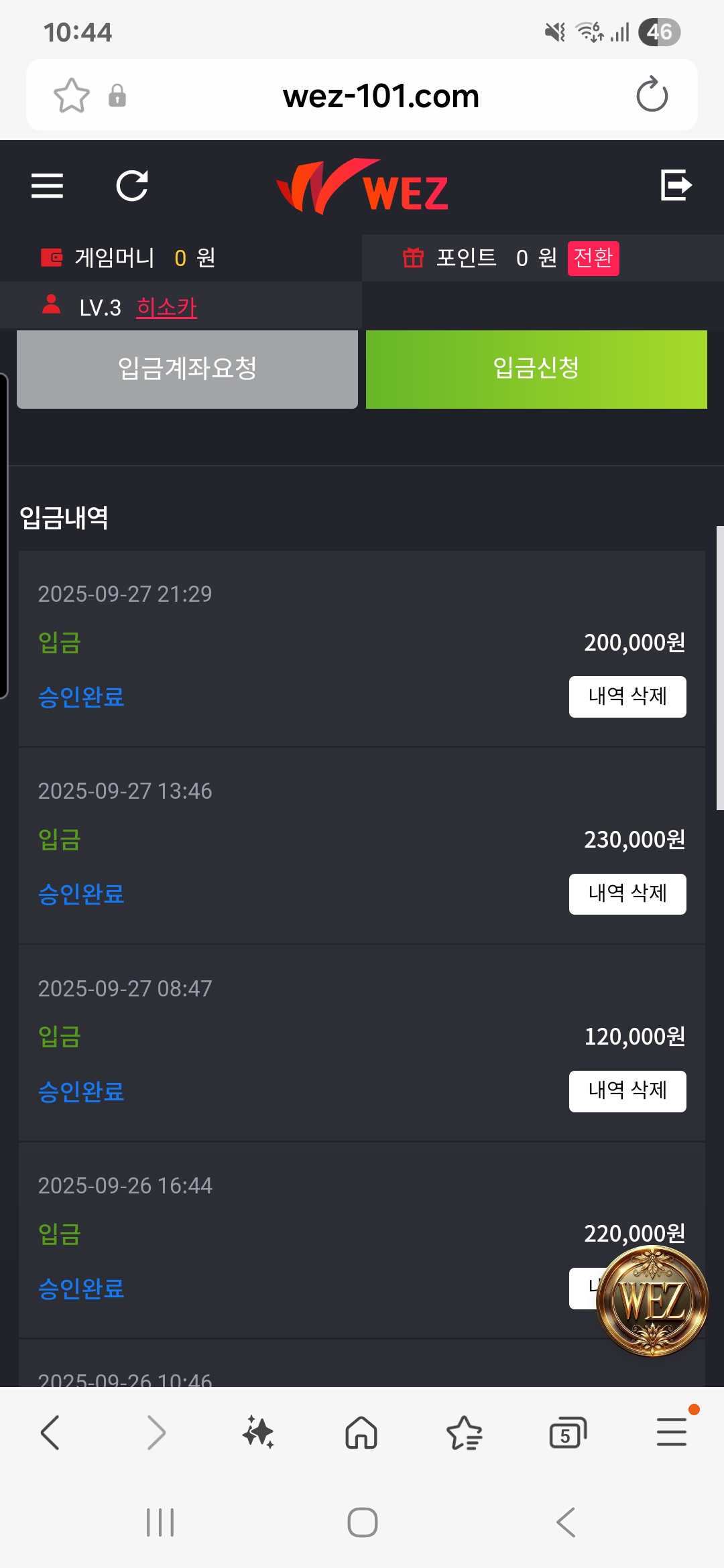Open browser more-options menu
This screenshot has width=724, height=1568.
coord(671,1433)
